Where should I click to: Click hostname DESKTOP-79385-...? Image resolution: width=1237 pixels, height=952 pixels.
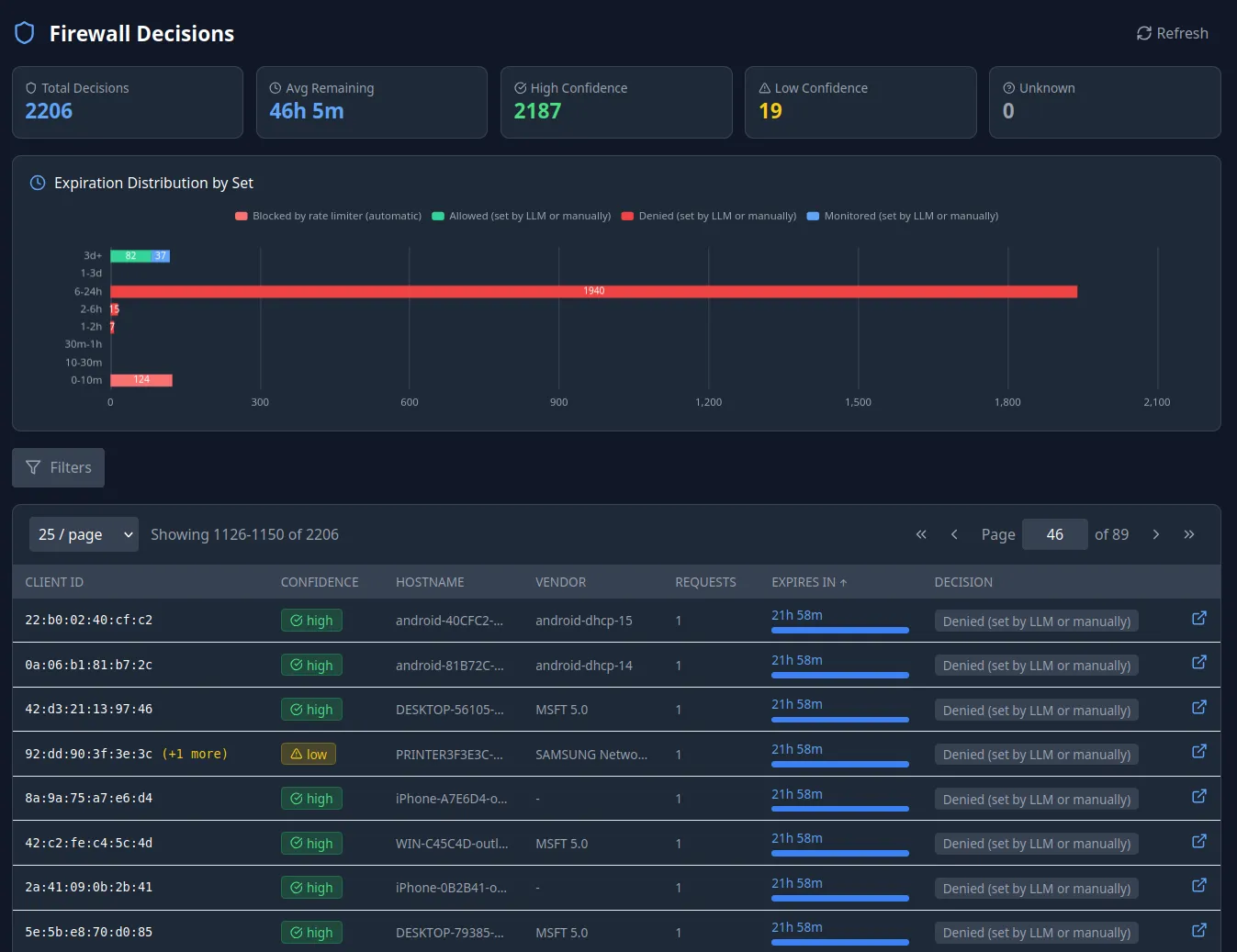coord(449,933)
